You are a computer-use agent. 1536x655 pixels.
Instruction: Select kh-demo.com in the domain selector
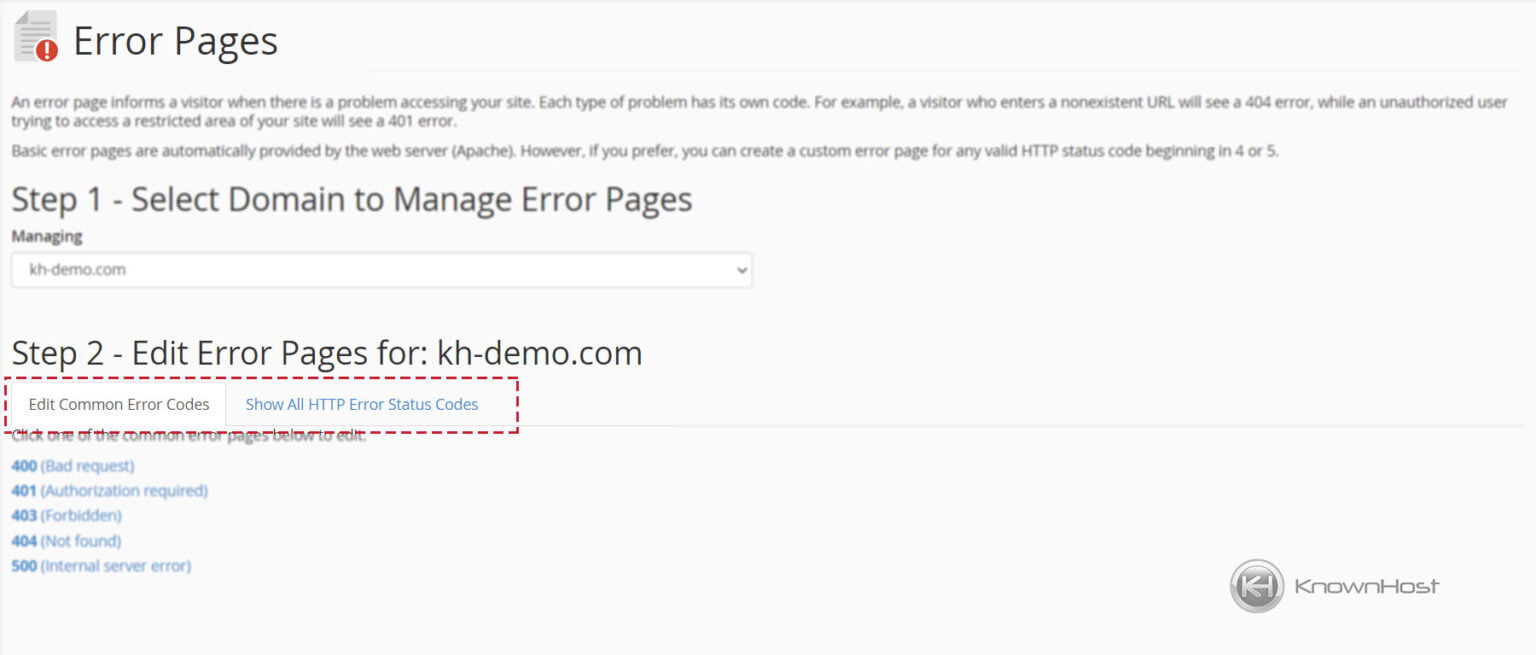(x=380, y=269)
